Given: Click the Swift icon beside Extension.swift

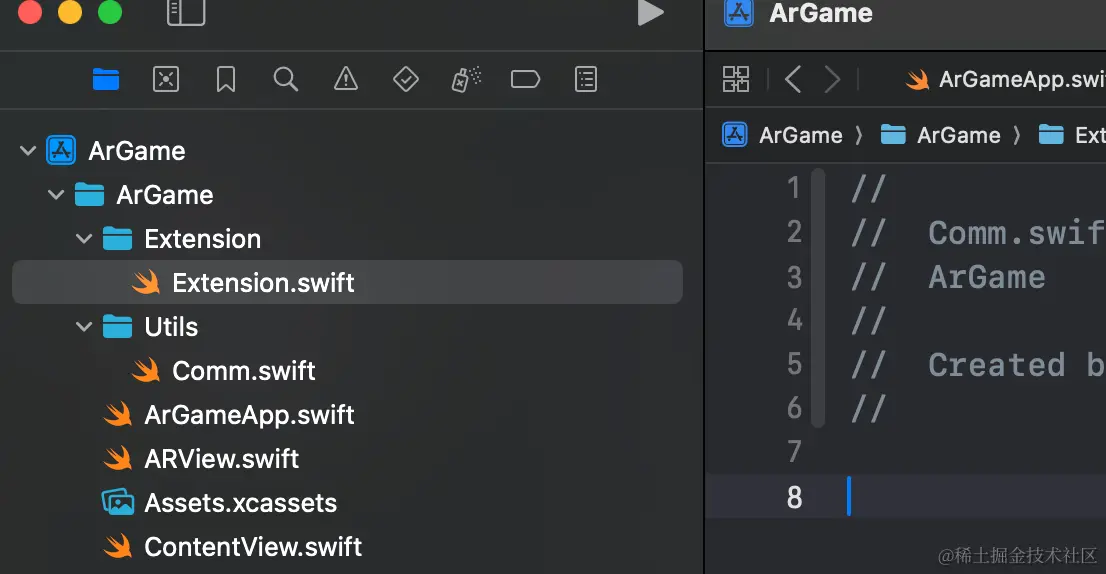Looking at the screenshot, I should tap(146, 283).
